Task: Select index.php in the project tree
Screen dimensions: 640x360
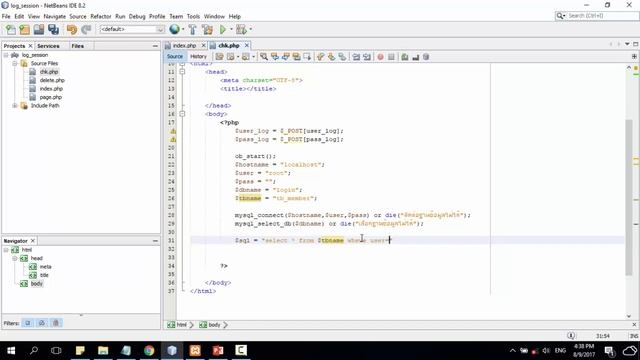Action: (51, 89)
